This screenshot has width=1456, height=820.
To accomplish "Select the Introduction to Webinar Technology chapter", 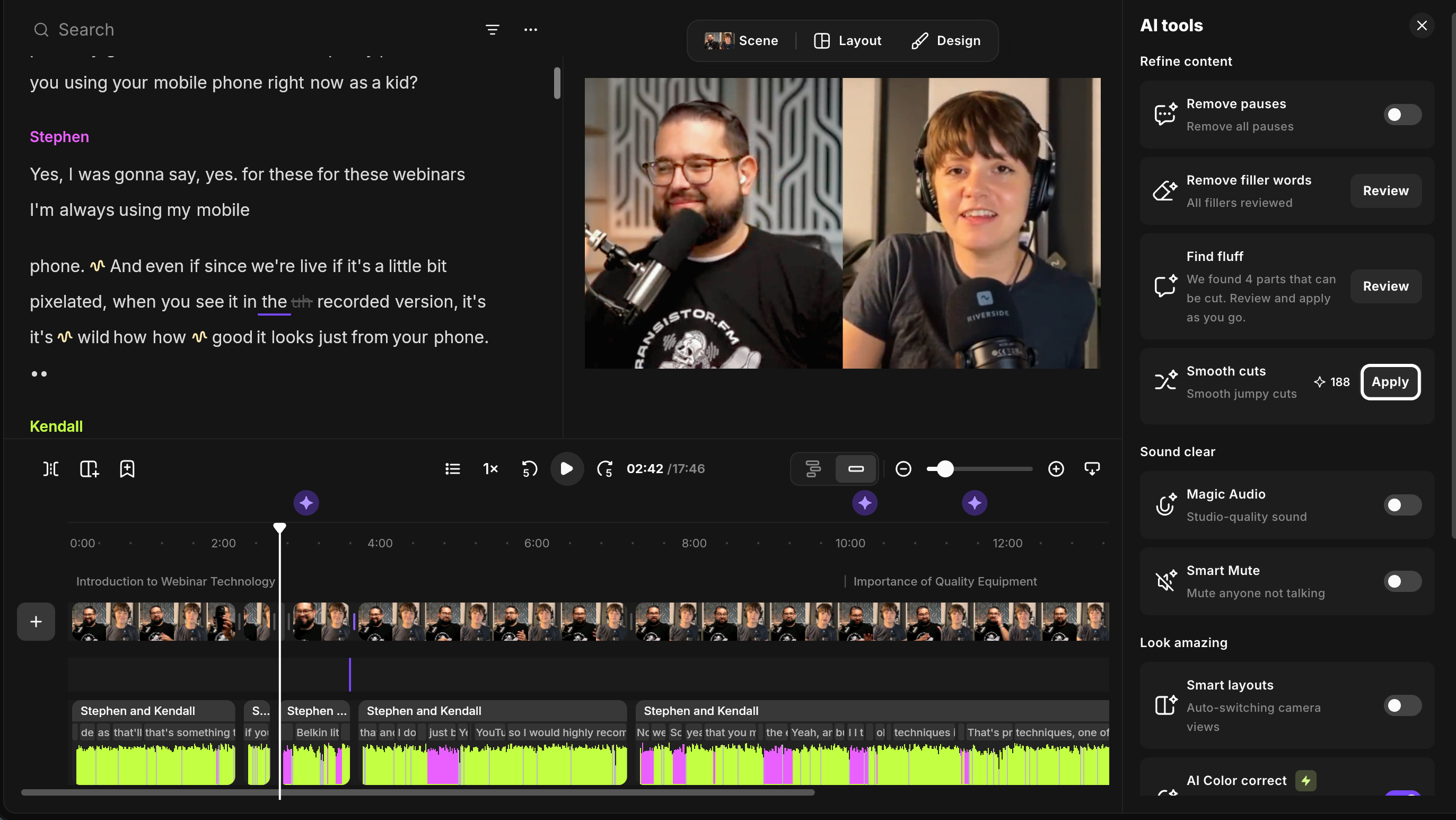I will (175, 581).
